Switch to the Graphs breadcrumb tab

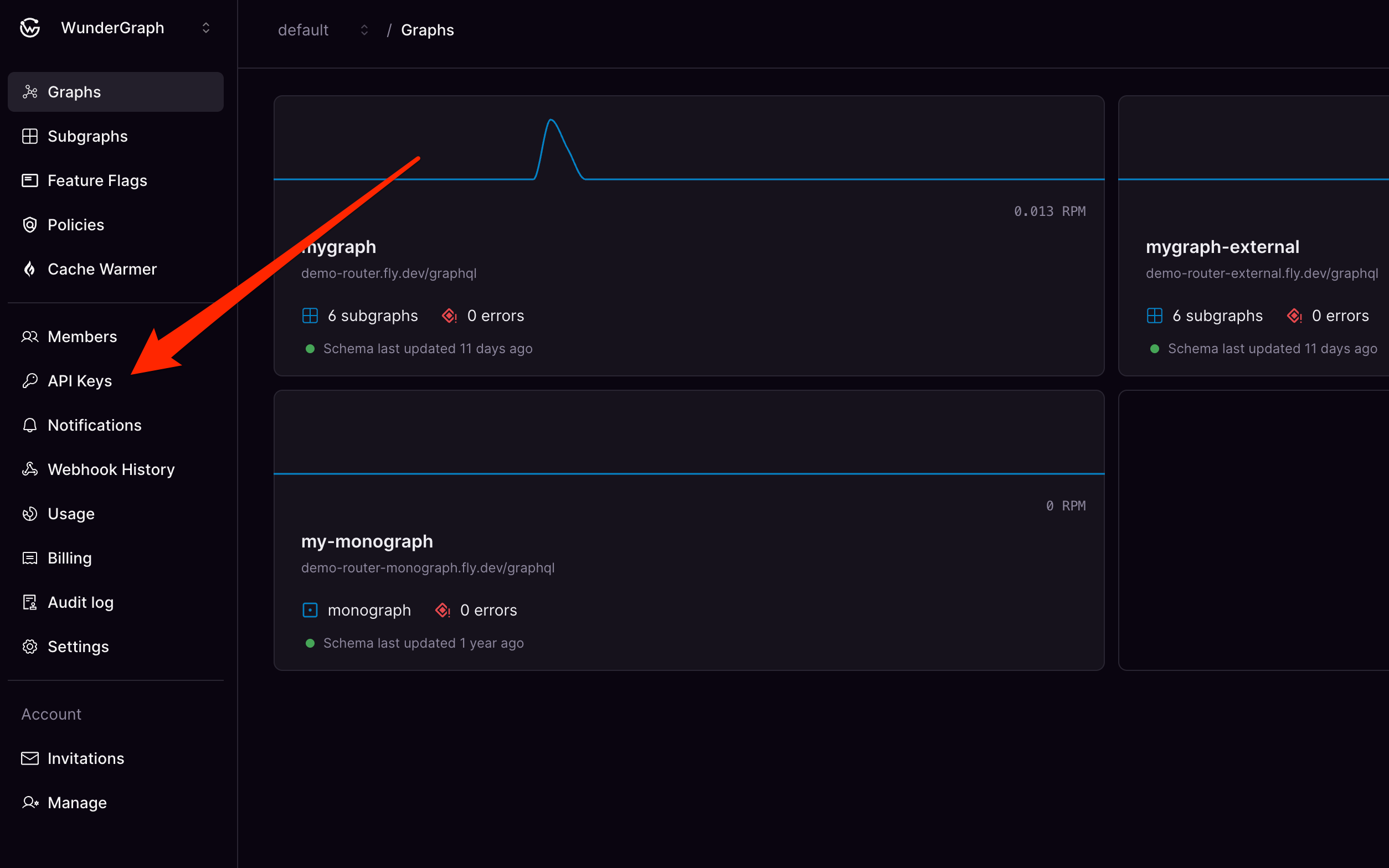tap(427, 29)
